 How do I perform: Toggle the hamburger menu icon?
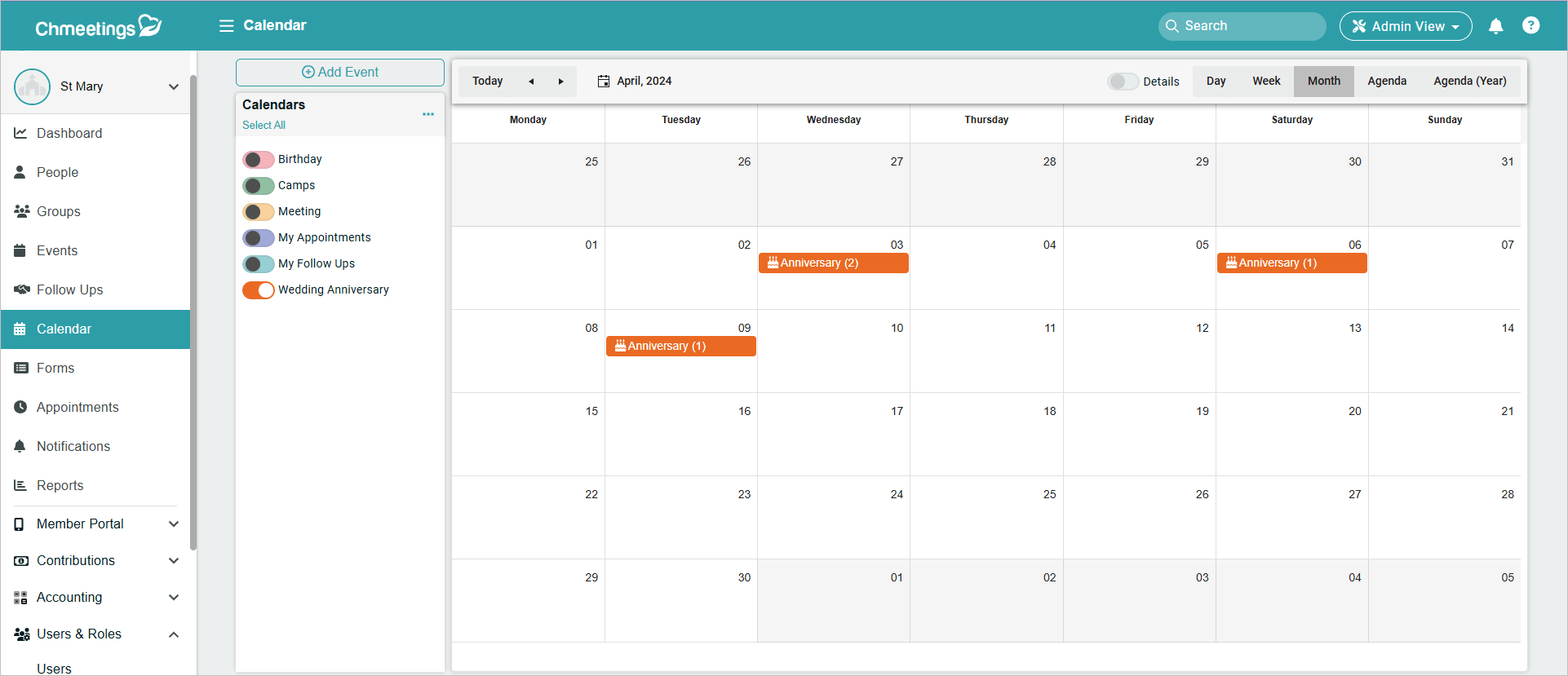click(x=226, y=26)
